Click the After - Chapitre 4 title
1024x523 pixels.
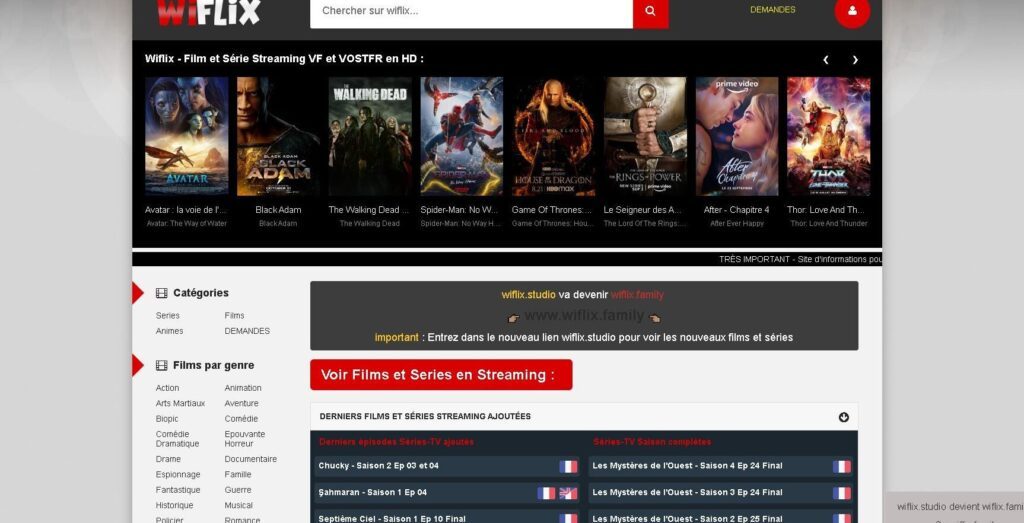point(737,210)
